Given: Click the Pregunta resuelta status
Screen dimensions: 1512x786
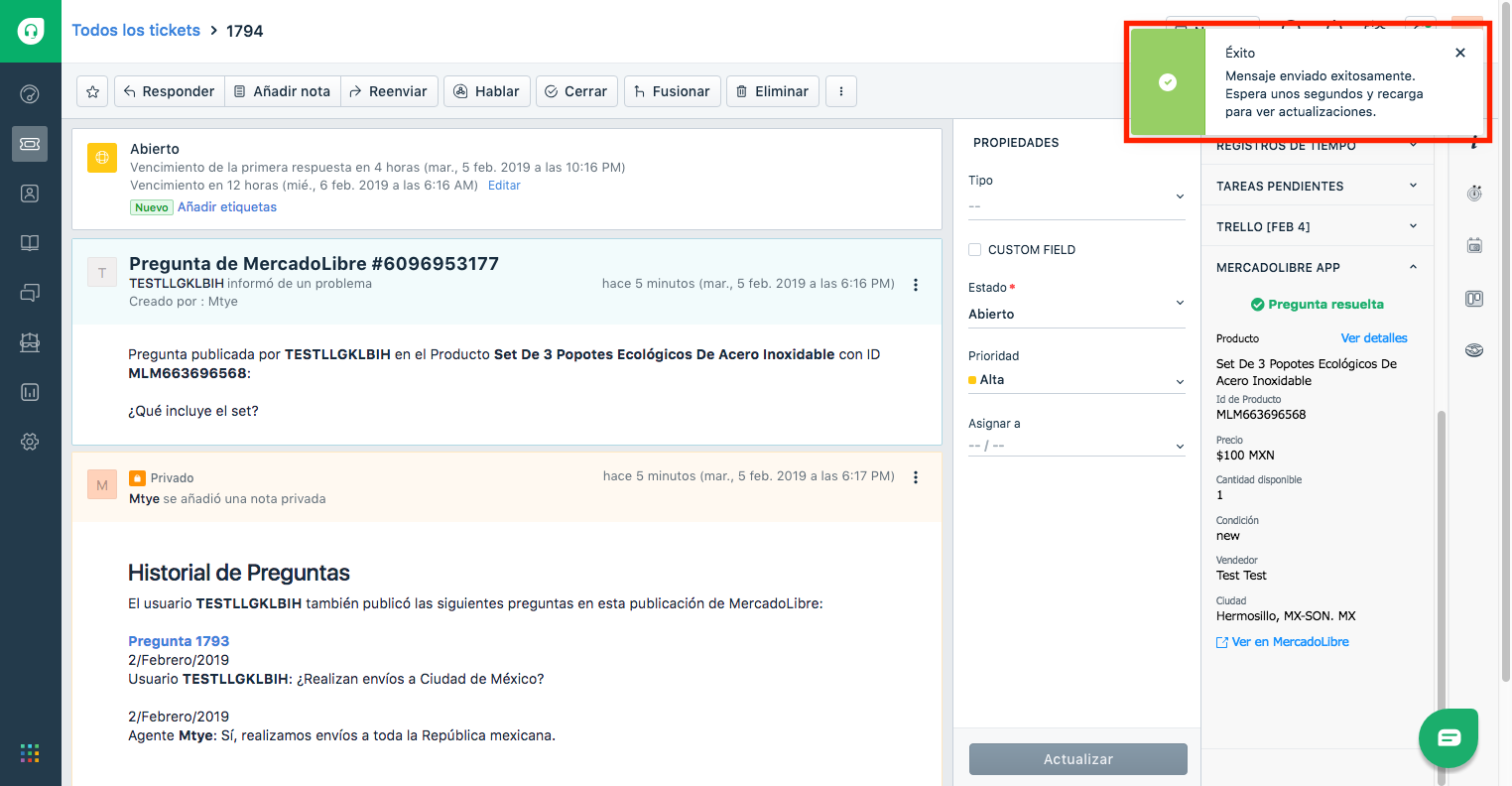Looking at the screenshot, I should coord(1317,305).
